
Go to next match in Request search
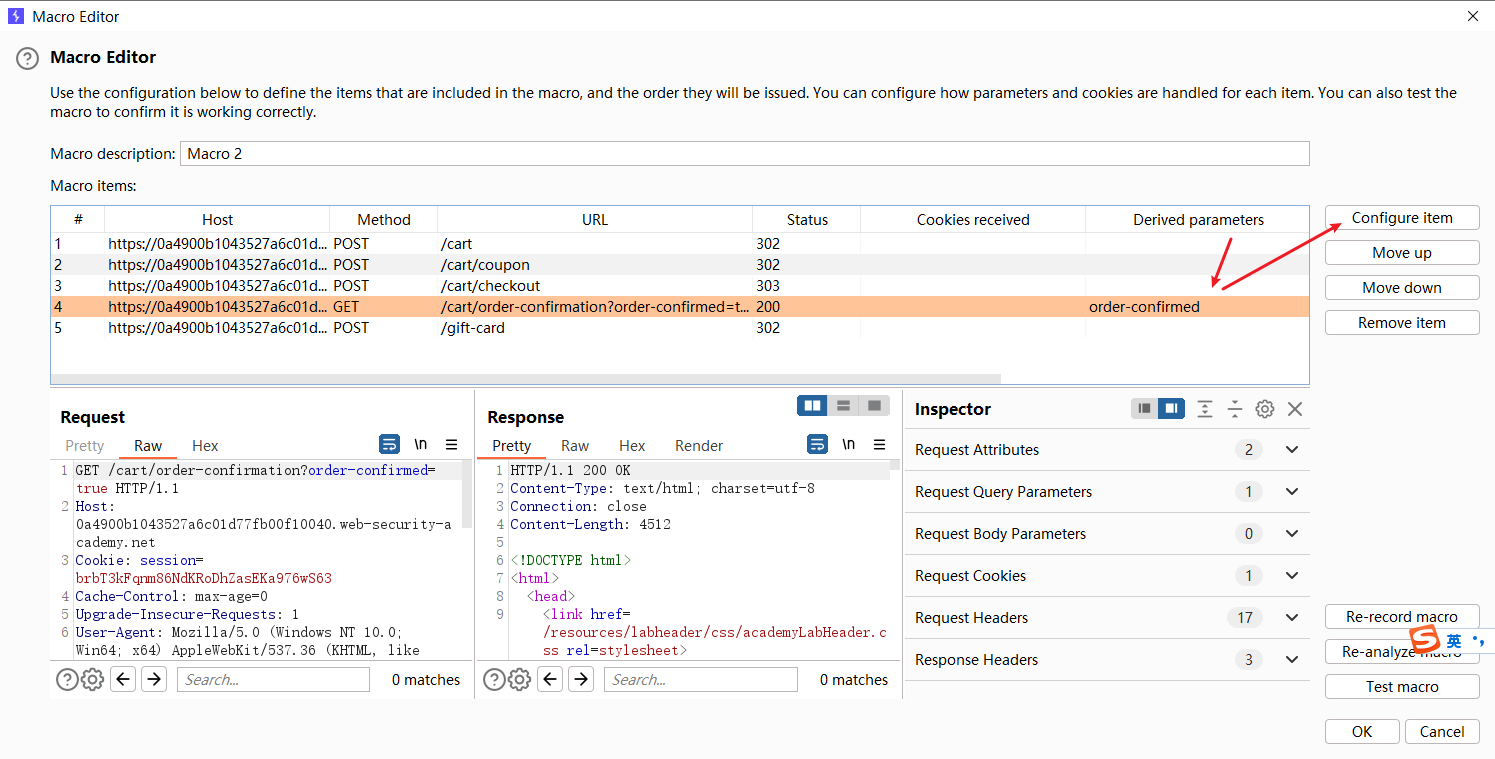pyautogui.click(x=153, y=680)
